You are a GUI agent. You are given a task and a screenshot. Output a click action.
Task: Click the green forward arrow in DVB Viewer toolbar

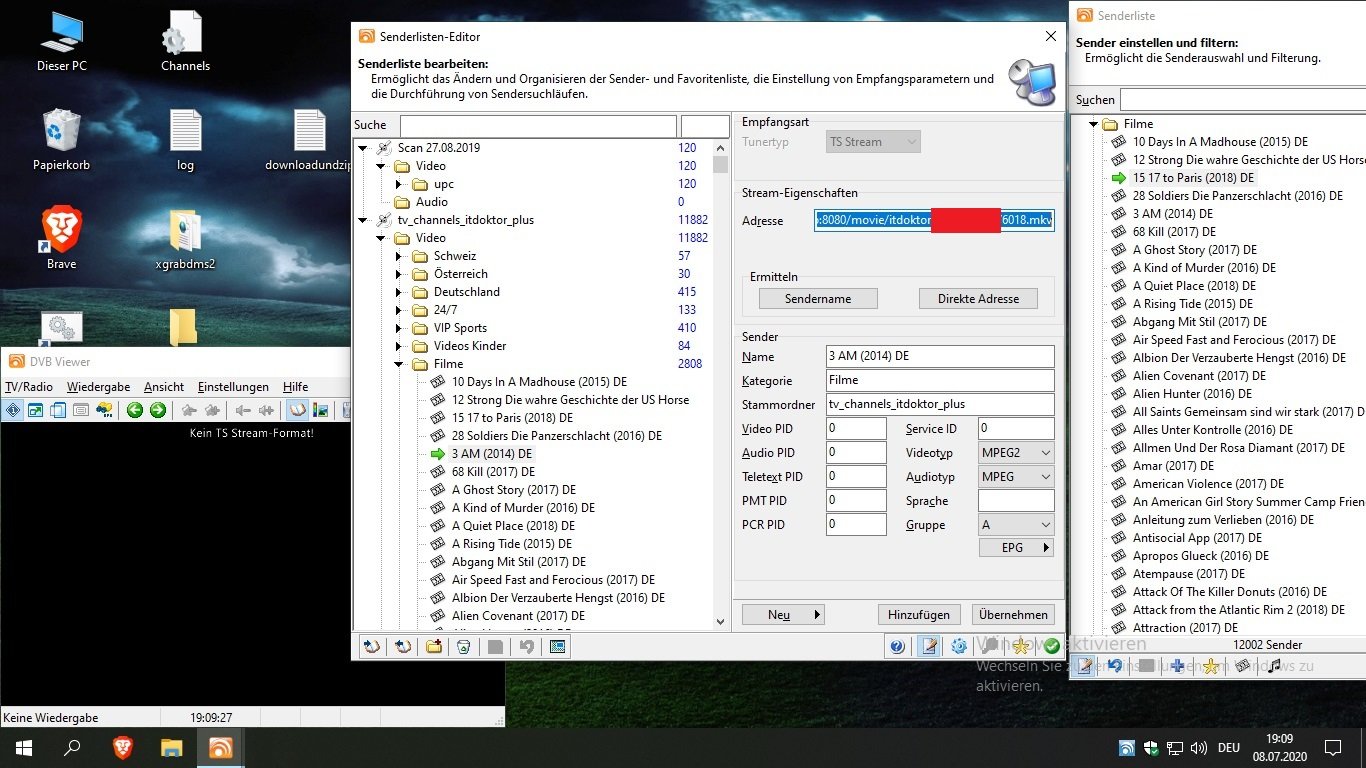pyautogui.click(x=158, y=410)
